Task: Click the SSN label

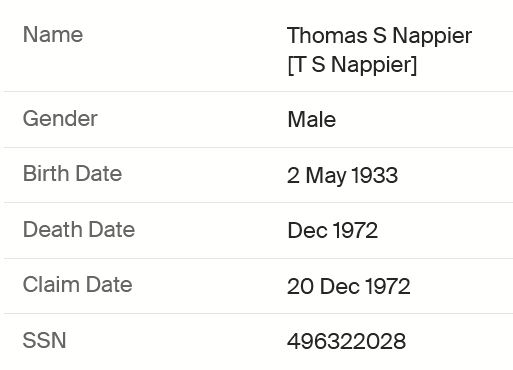Action: [x=44, y=340]
